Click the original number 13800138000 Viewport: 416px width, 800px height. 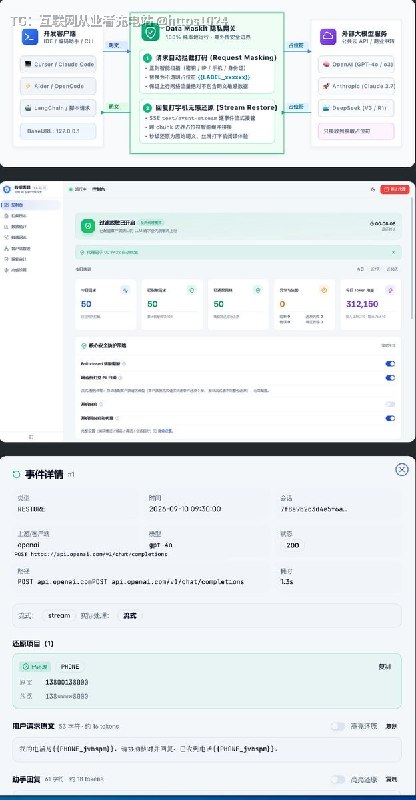pyautogui.click(x=67, y=682)
